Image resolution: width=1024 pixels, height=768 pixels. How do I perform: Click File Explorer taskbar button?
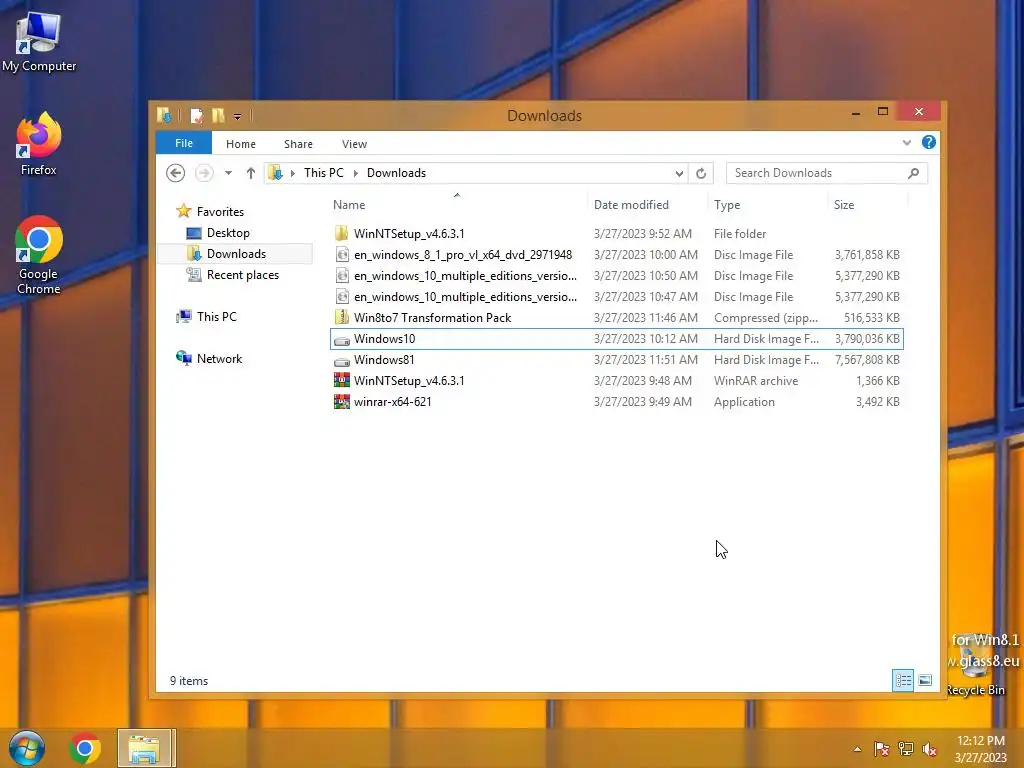(146, 748)
